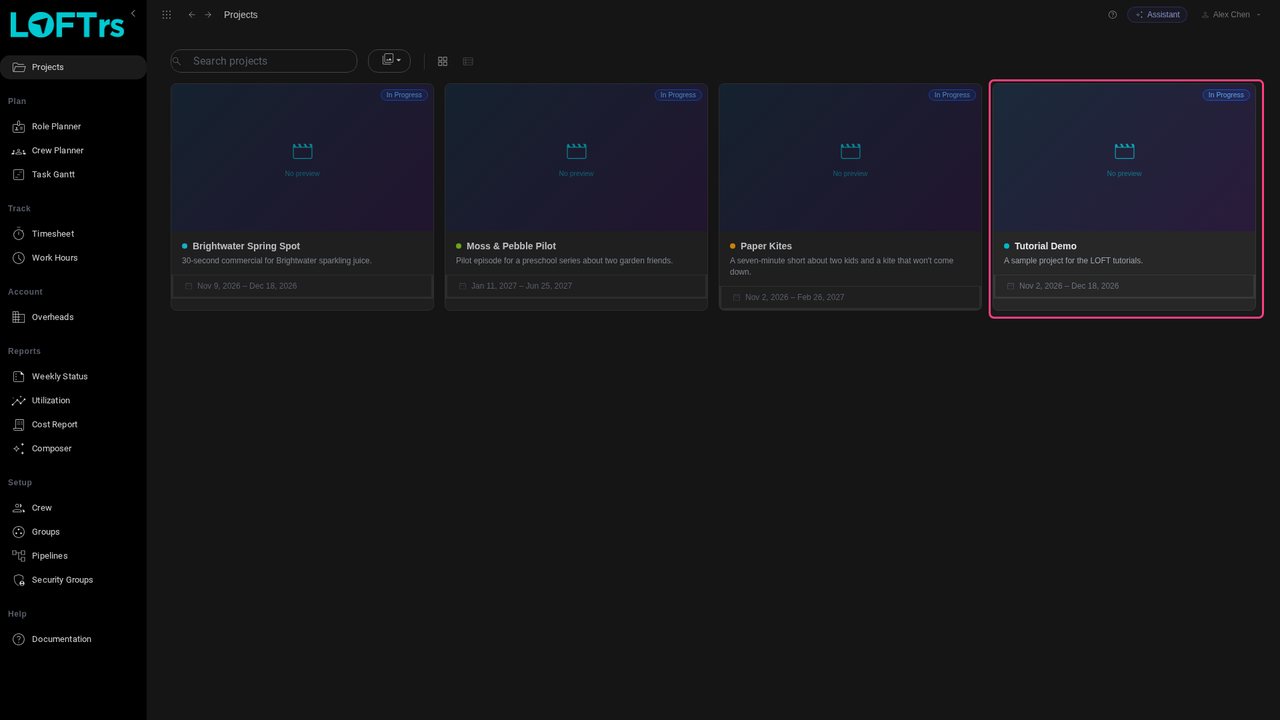
Task: Go back with the left arrow
Action: (192, 15)
